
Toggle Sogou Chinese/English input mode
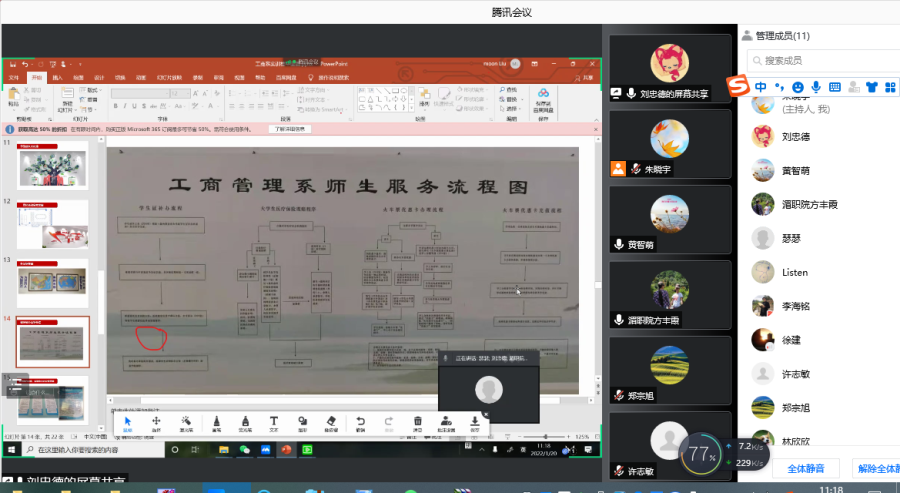[x=762, y=87]
